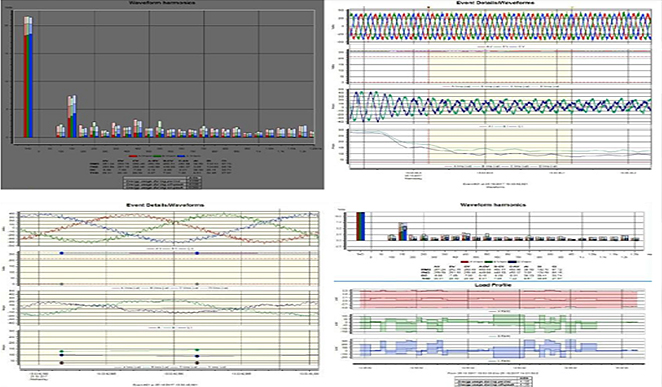Select the second-tallest harmonic bar group in dark chart

(72, 116)
